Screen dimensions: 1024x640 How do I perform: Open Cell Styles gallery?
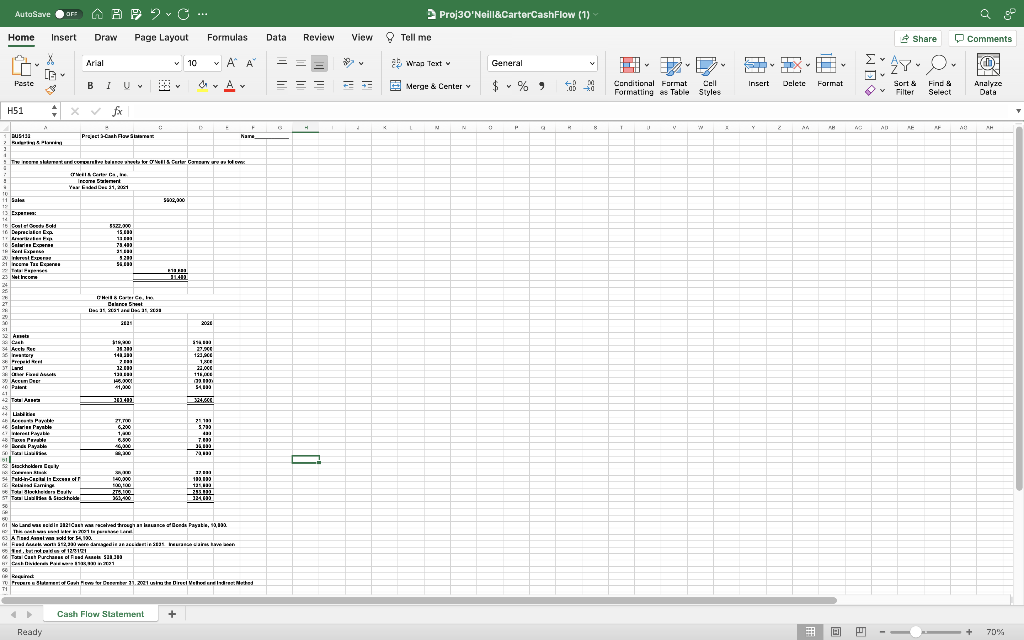click(710, 76)
